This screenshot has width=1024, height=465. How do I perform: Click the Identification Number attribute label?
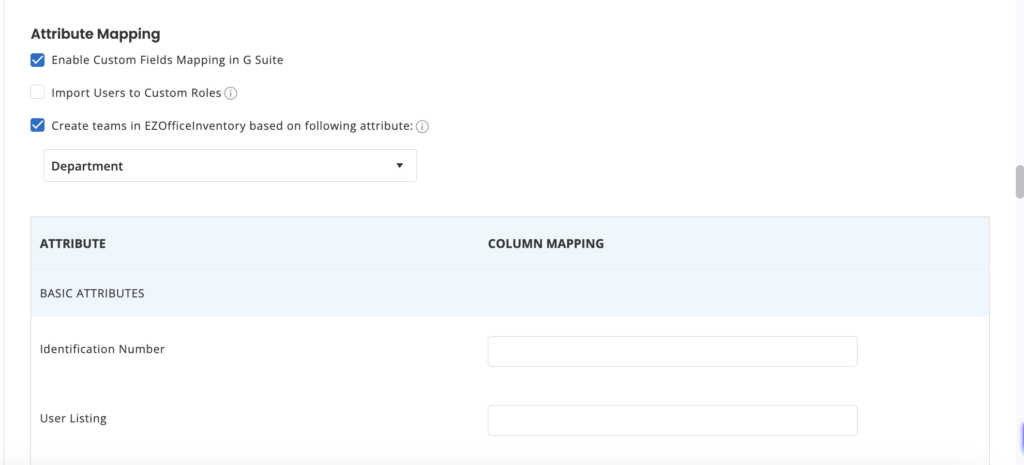pyautogui.click(x=103, y=349)
